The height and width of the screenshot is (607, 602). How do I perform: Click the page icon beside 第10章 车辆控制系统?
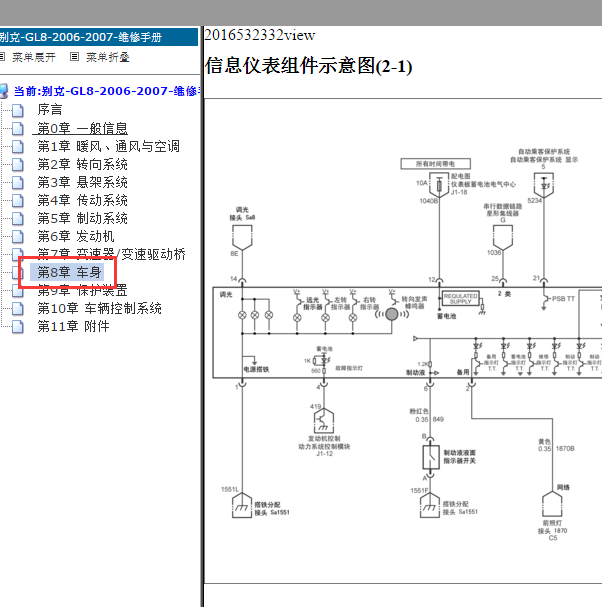pos(17,309)
